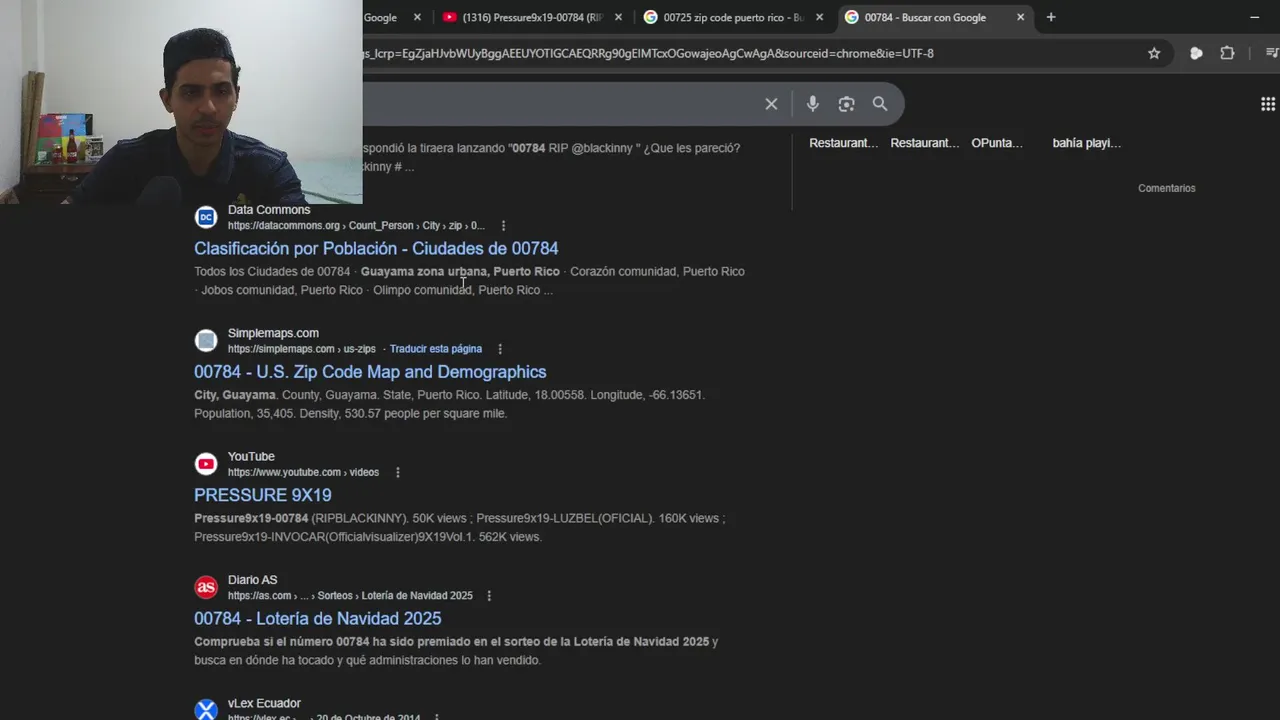Image resolution: width=1280 pixels, height=720 pixels.
Task: Open Clasificación por Población - Ciudades de 00784
Action: [x=376, y=248]
